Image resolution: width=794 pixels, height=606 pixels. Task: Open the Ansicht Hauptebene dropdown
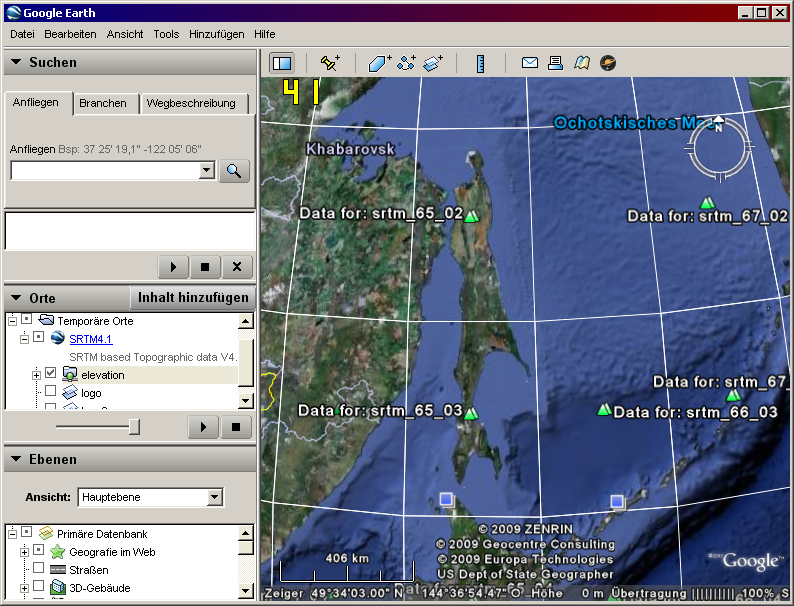pos(214,497)
